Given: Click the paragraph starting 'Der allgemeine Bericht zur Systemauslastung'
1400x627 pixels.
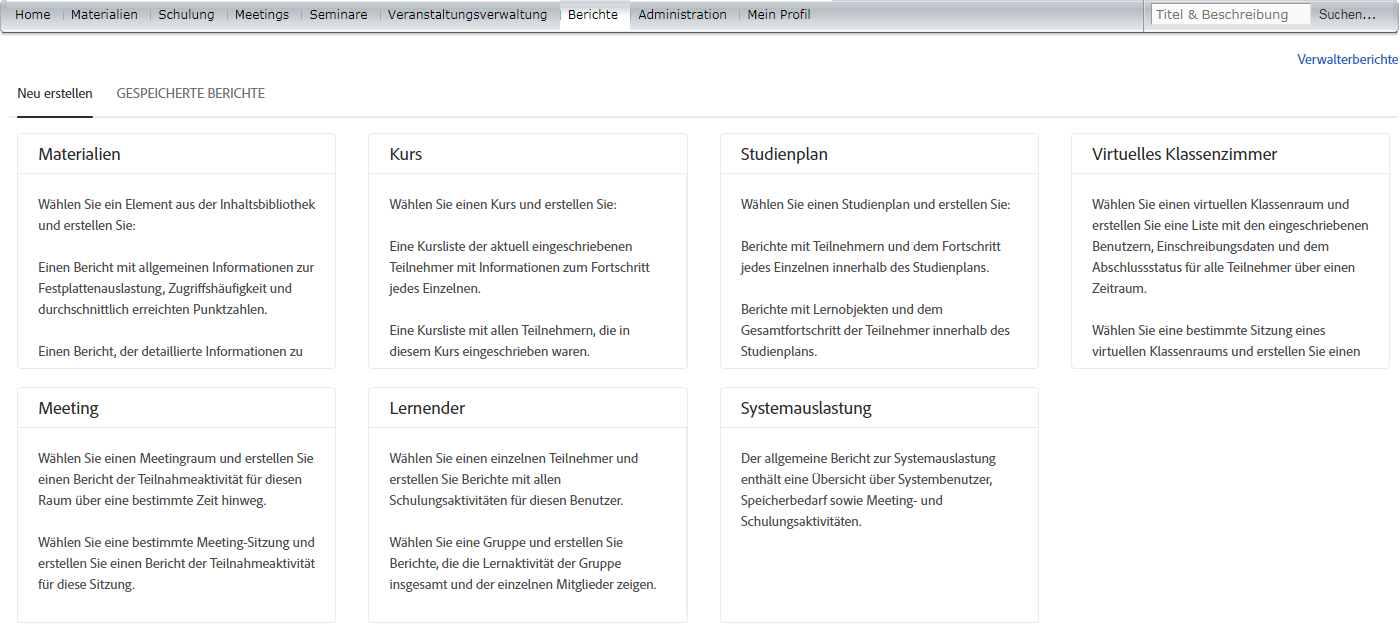Looking at the screenshot, I should 868,490.
